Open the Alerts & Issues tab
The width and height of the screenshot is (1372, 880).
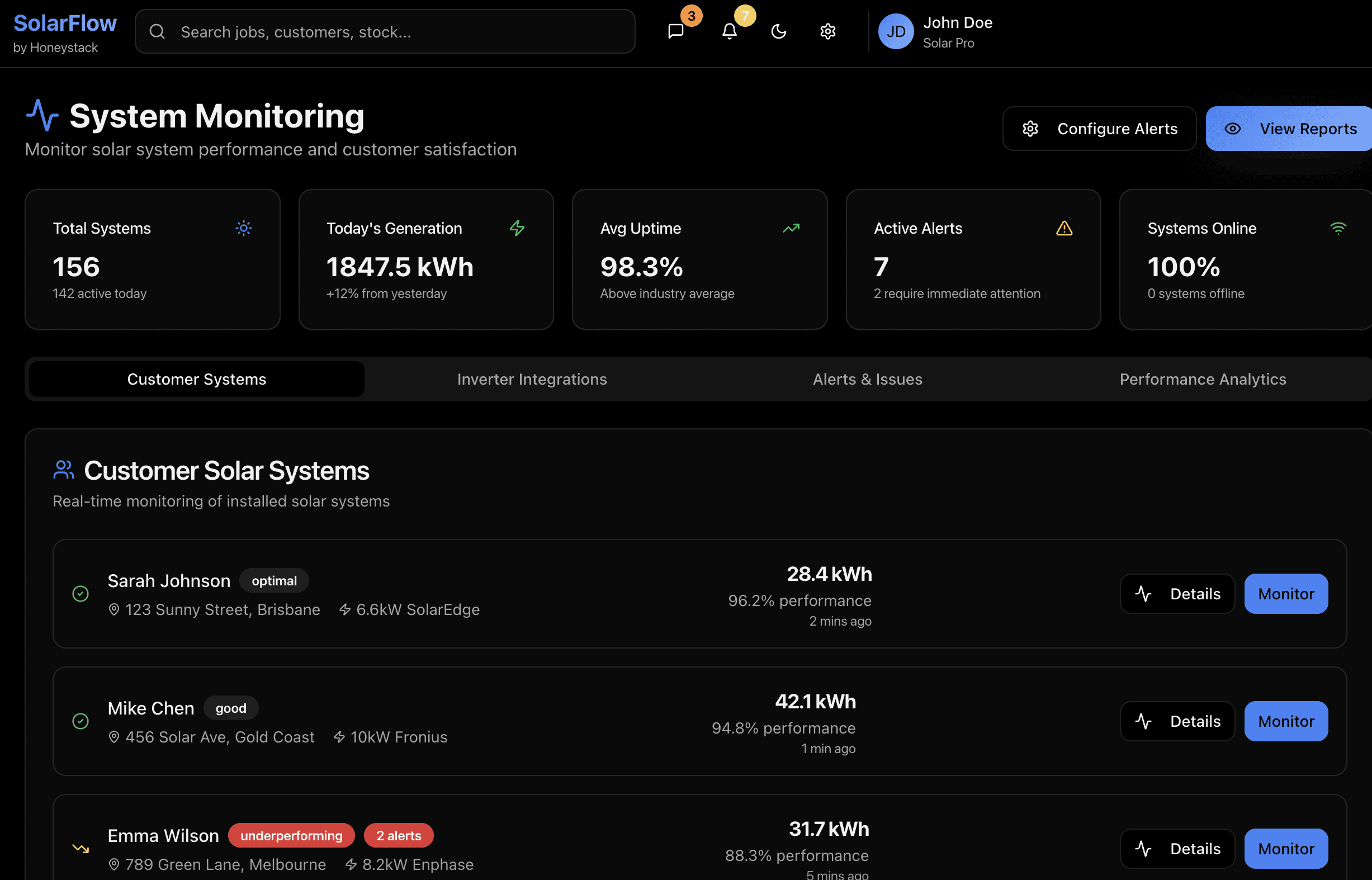tap(867, 379)
